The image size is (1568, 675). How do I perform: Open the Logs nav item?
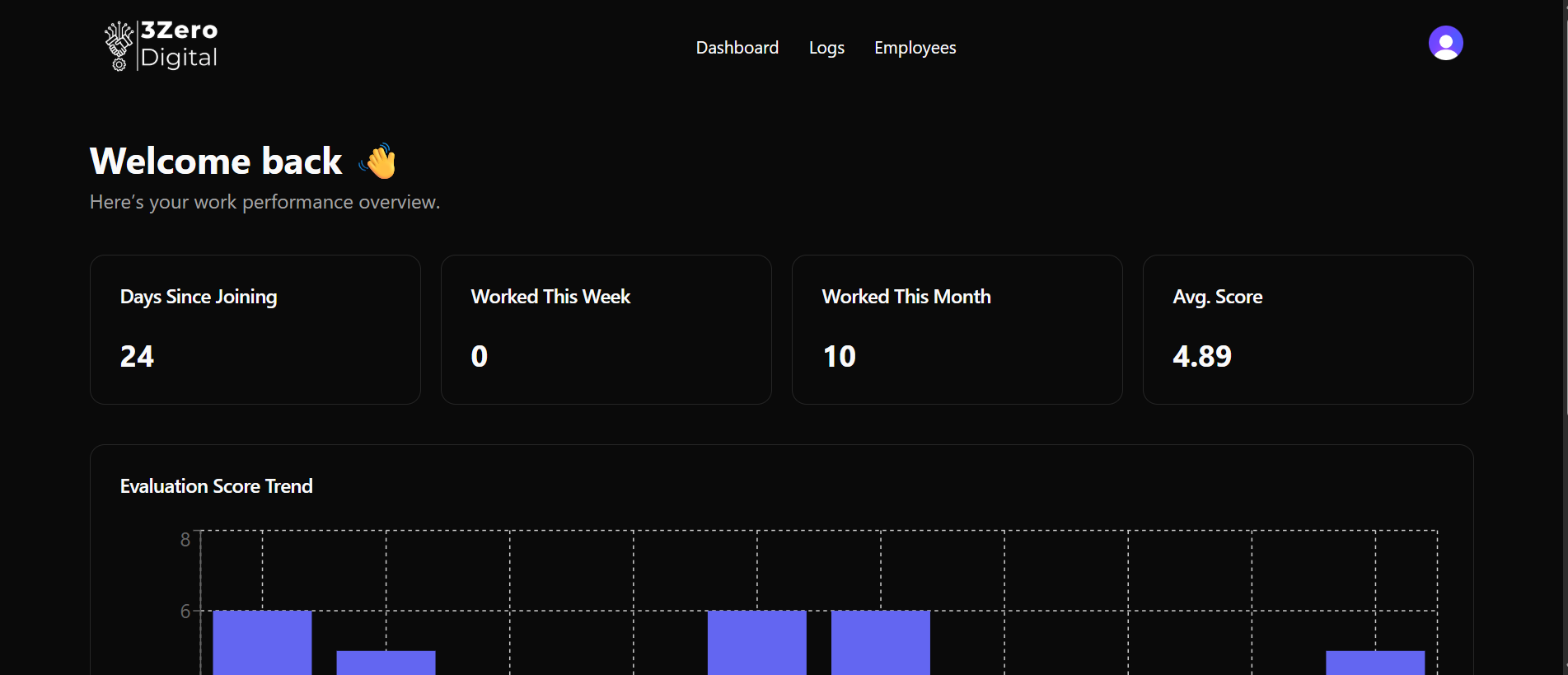[x=826, y=48]
